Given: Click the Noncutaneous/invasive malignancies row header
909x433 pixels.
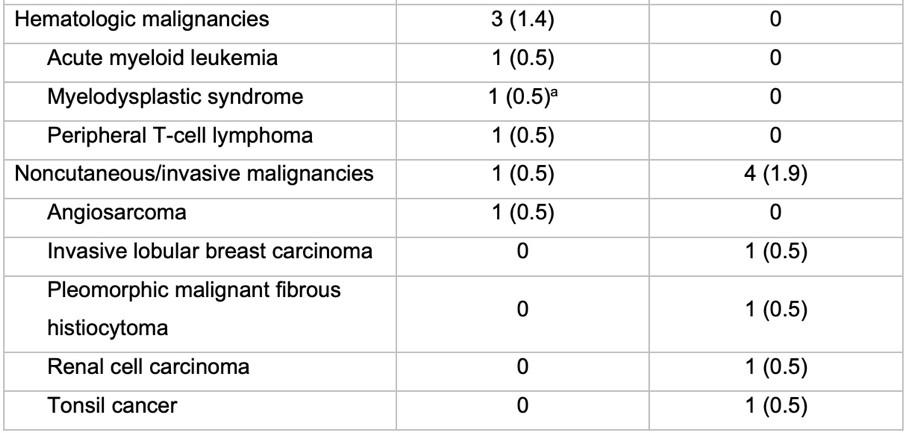Looking at the screenshot, I should 194,174.
